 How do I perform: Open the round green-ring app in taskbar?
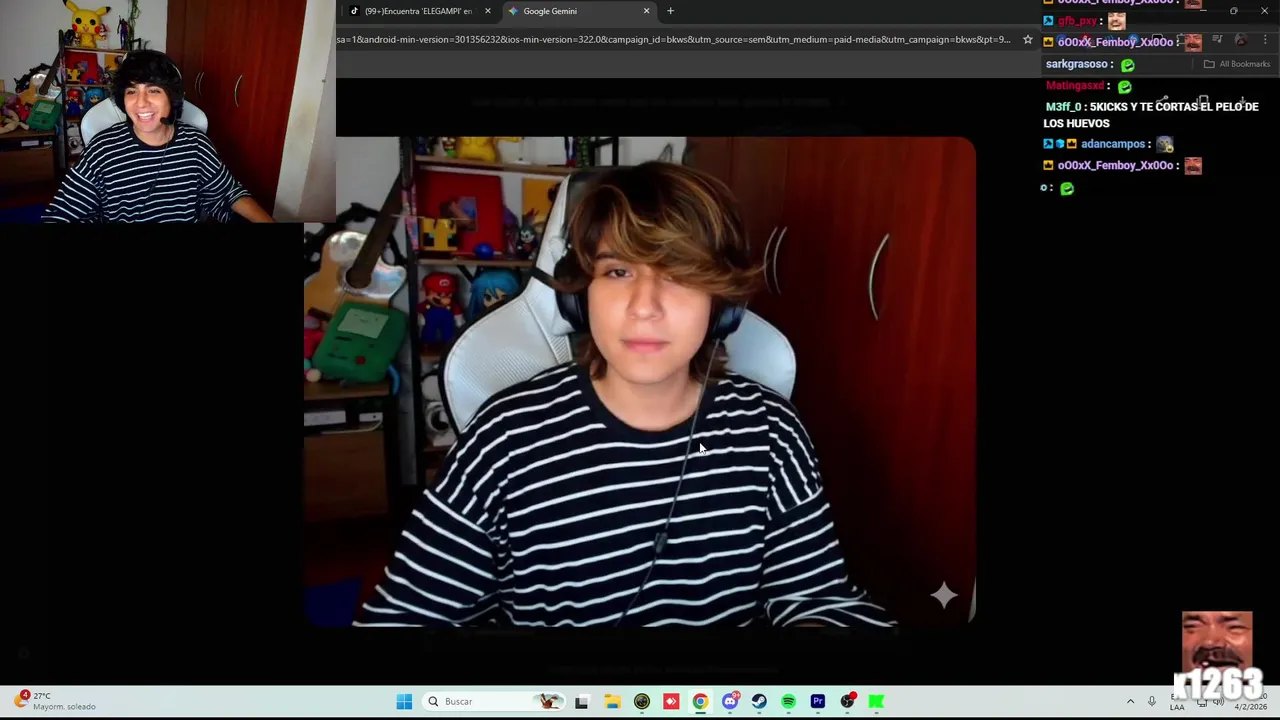click(642, 701)
